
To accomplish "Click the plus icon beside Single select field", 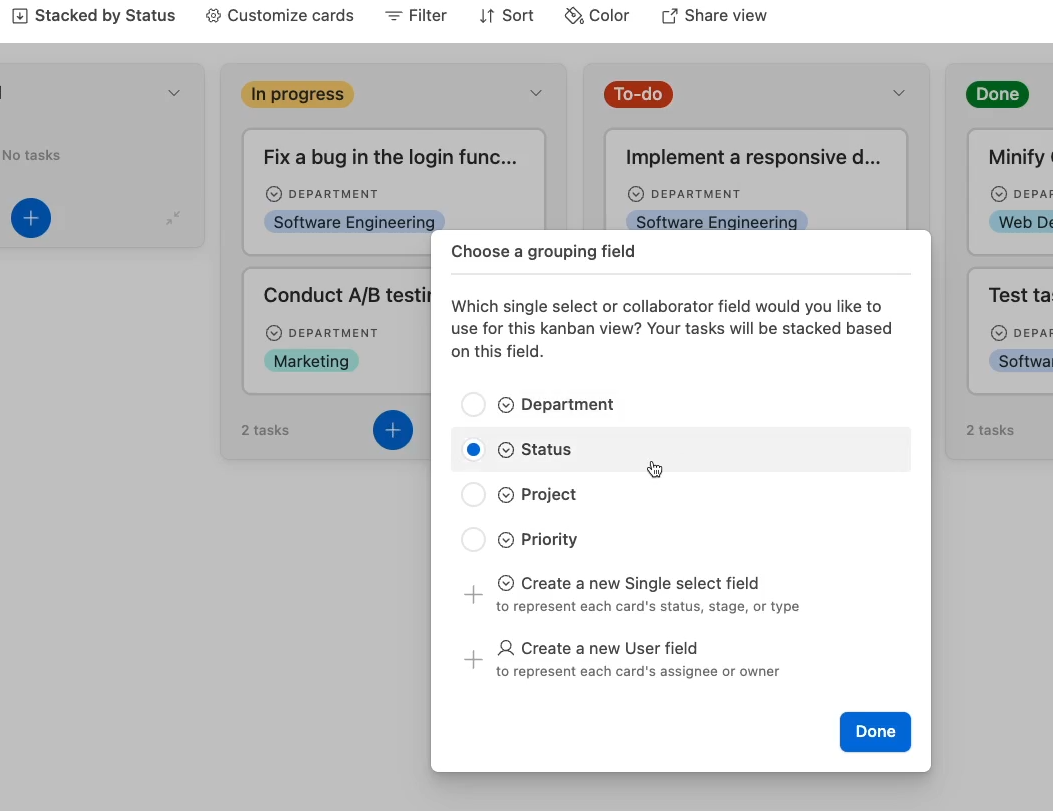I will [473, 594].
